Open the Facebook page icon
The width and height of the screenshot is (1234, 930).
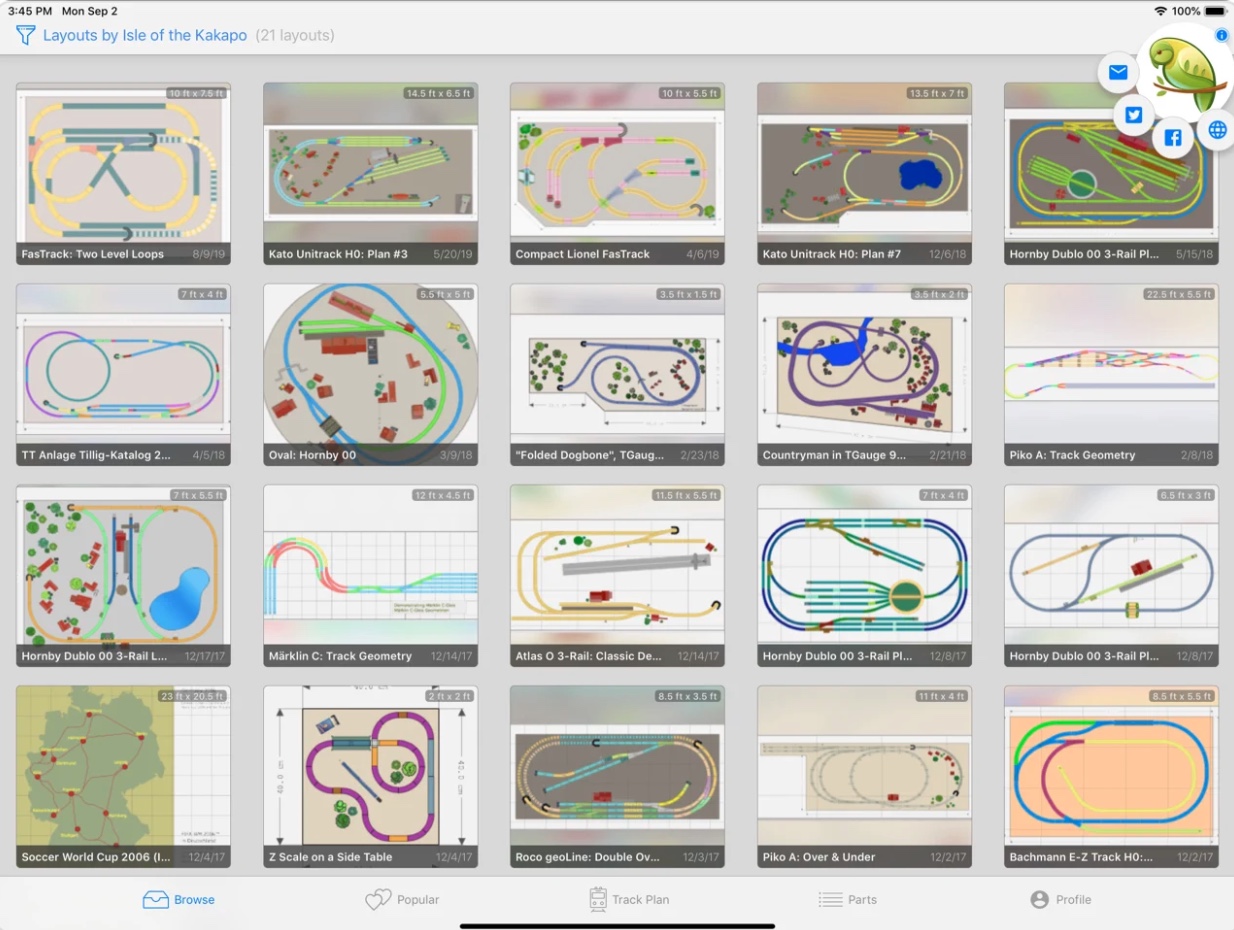tap(1173, 138)
